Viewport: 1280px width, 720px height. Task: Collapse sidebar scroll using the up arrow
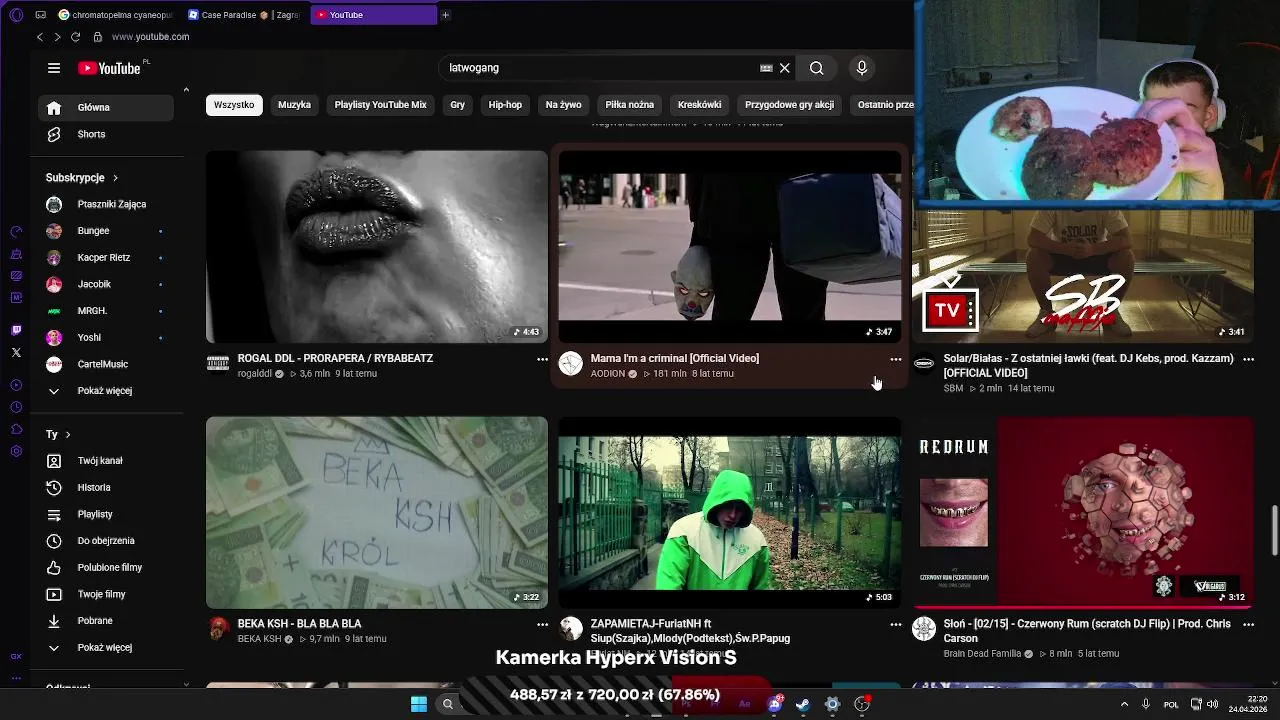(186, 90)
